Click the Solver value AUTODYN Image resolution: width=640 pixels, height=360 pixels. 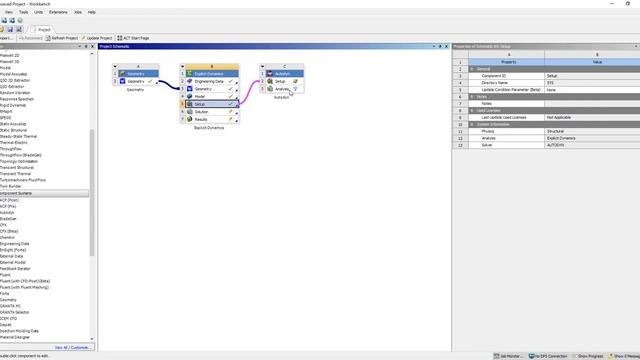pos(592,145)
